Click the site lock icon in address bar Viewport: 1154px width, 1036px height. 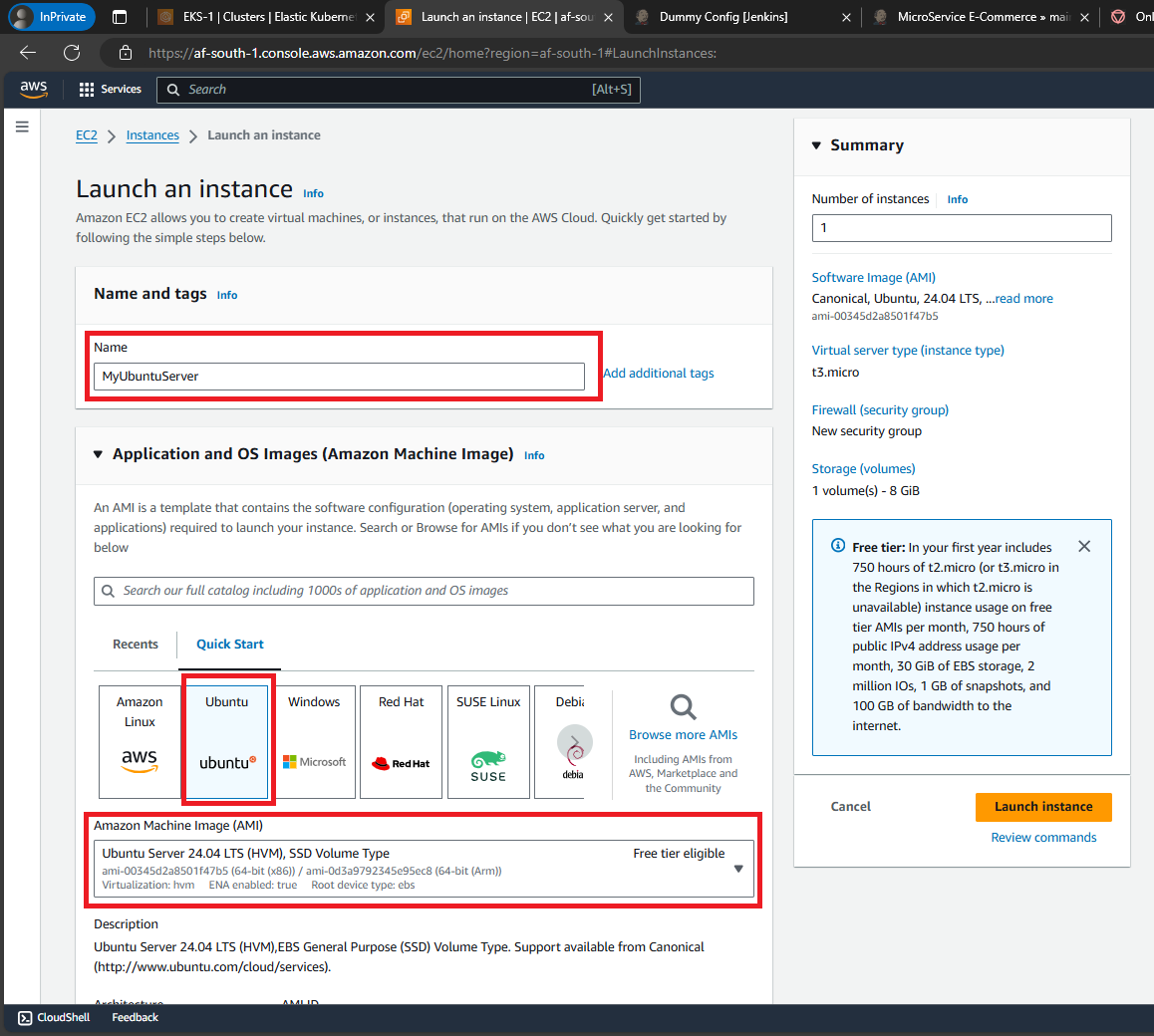(126, 52)
